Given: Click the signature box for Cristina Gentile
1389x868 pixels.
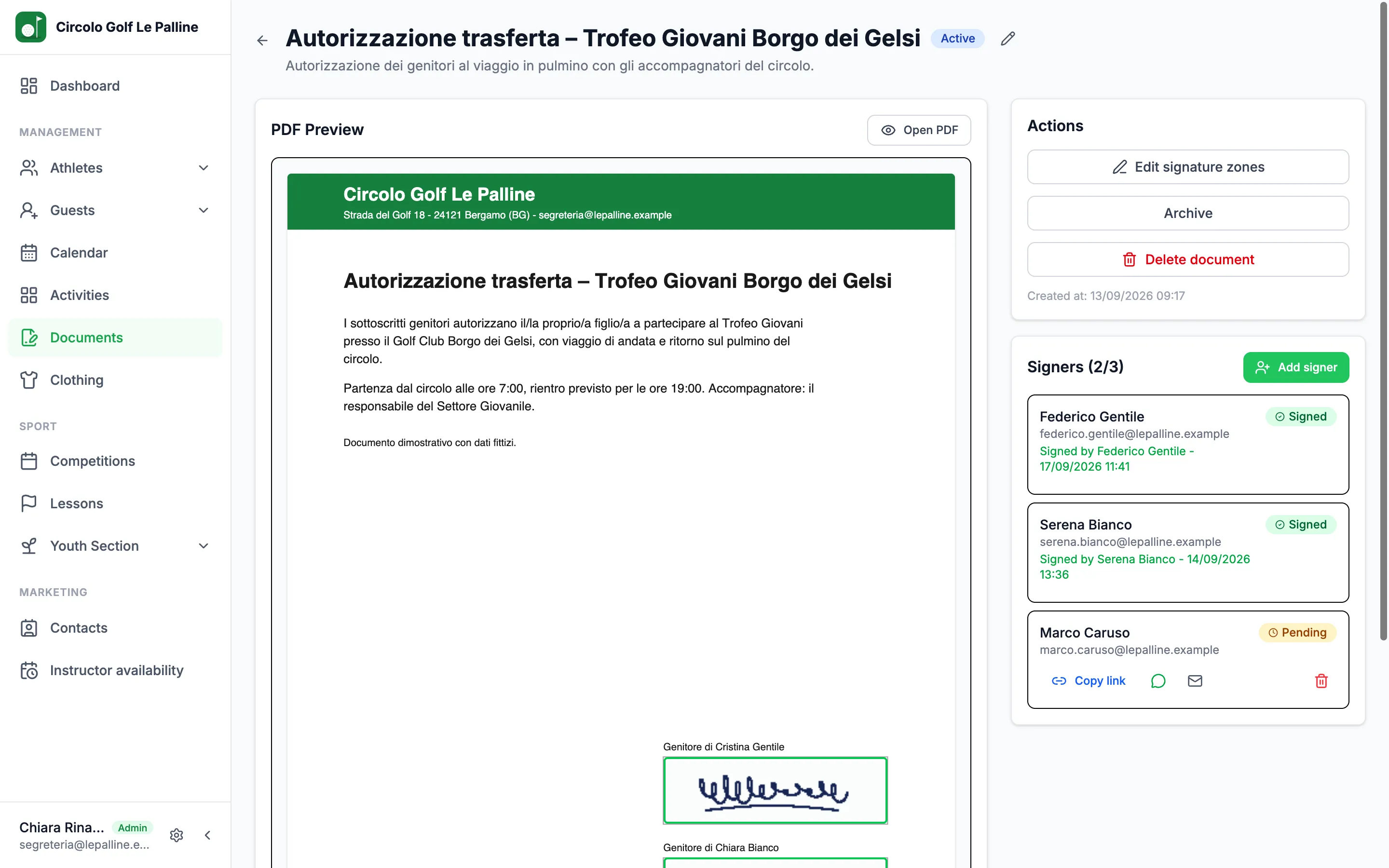Looking at the screenshot, I should [x=775, y=790].
